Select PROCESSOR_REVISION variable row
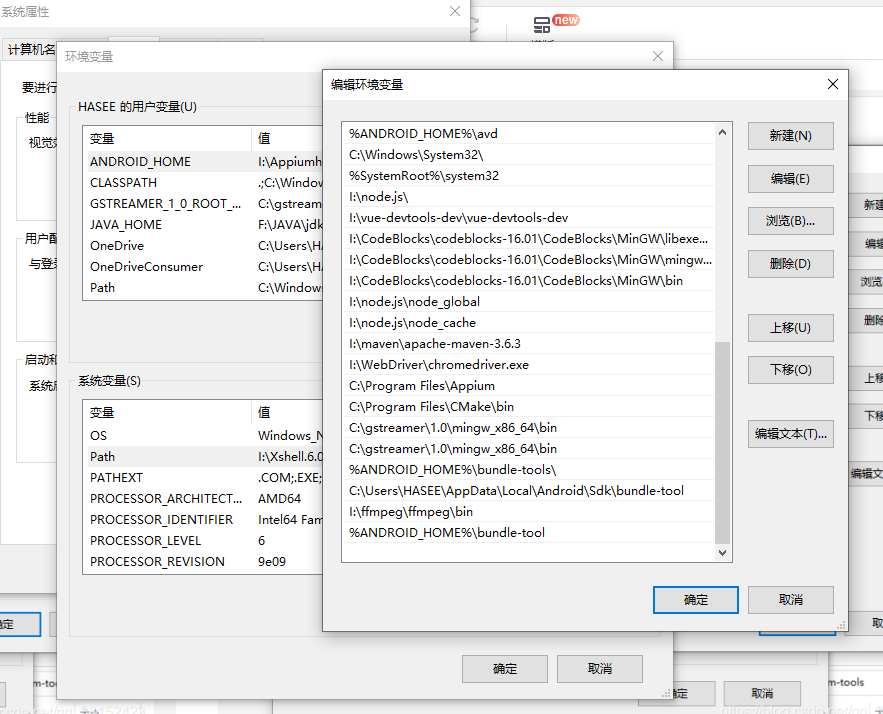 pyautogui.click(x=205, y=562)
